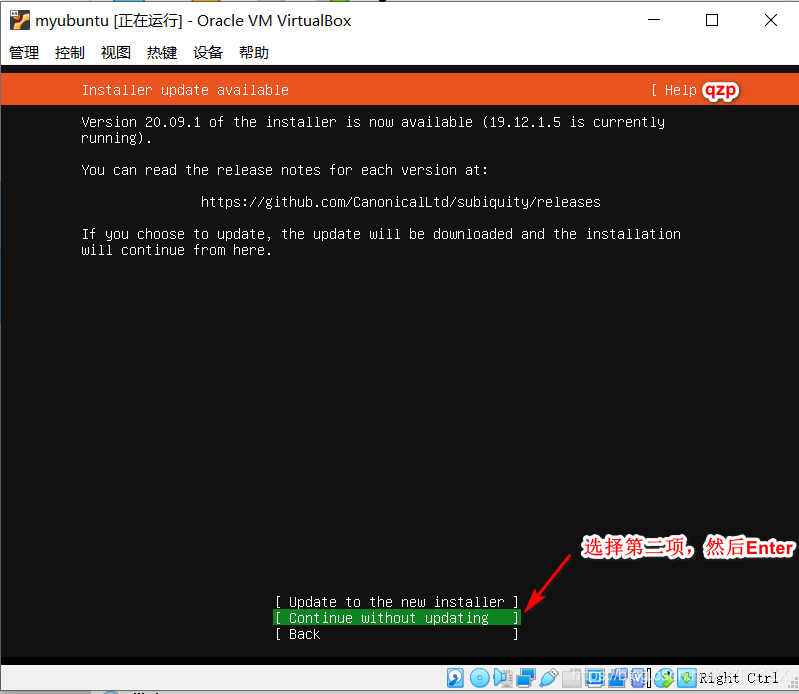Click the network adapters status icon
The height and width of the screenshot is (694, 799).
[x=525, y=678]
